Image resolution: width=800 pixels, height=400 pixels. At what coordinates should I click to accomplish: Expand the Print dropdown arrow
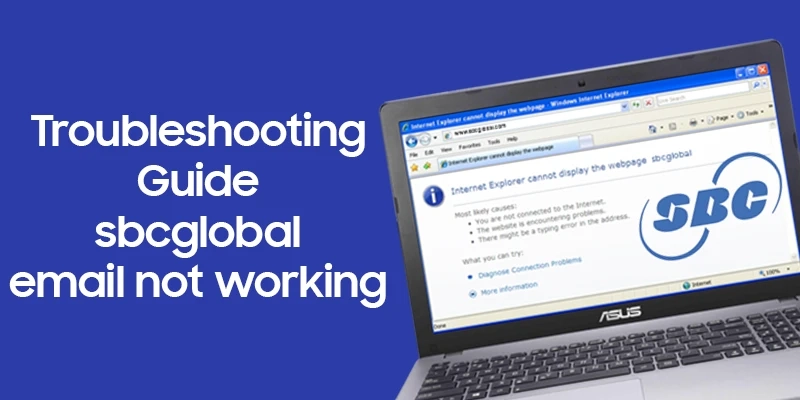[x=703, y=121]
